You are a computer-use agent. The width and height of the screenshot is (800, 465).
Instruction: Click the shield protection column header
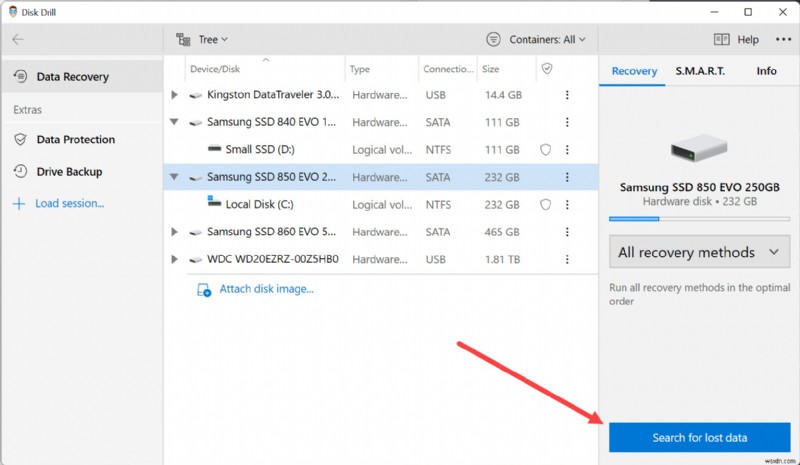tap(546, 68)
